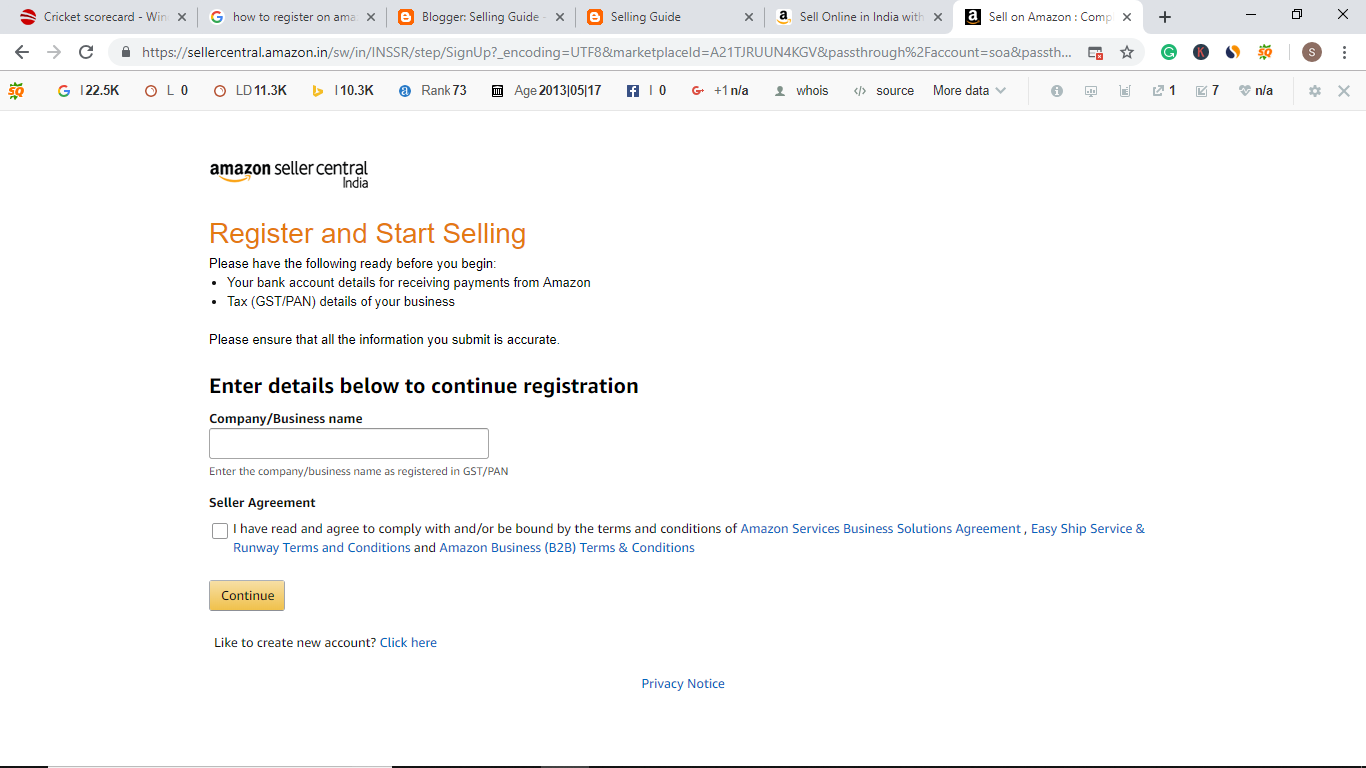The image size is (1366, 768).
Task: Click the Majestic L 0 parameter
Action: [x=166, y=91]
